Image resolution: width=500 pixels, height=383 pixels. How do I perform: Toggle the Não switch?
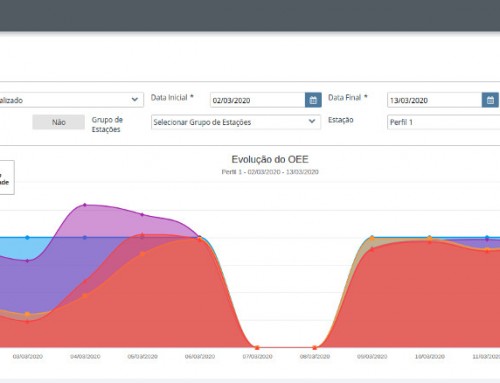pos(58,122)
